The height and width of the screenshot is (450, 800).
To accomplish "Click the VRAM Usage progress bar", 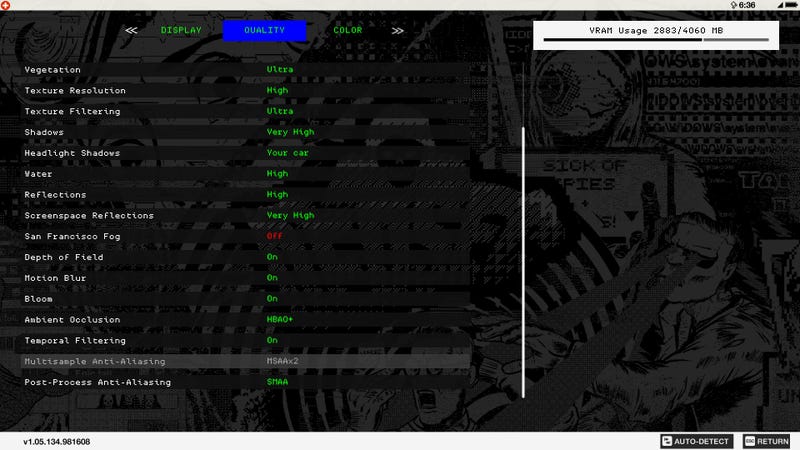I will [656, 39].
